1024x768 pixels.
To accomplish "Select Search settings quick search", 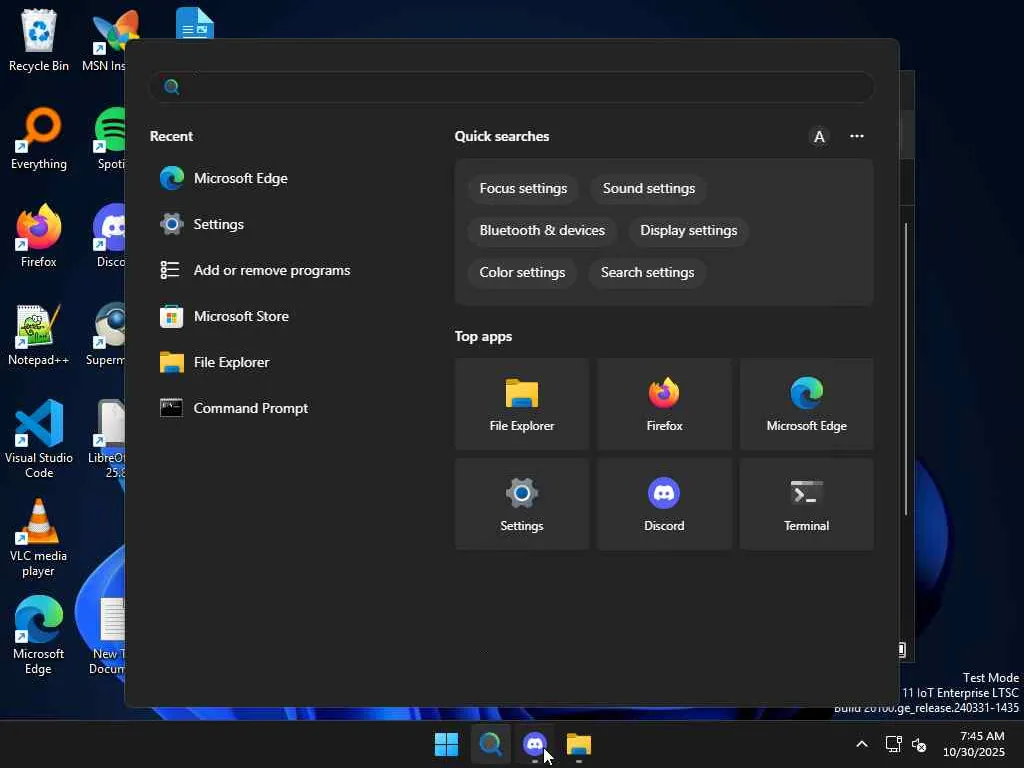I will tap(647, 272).
